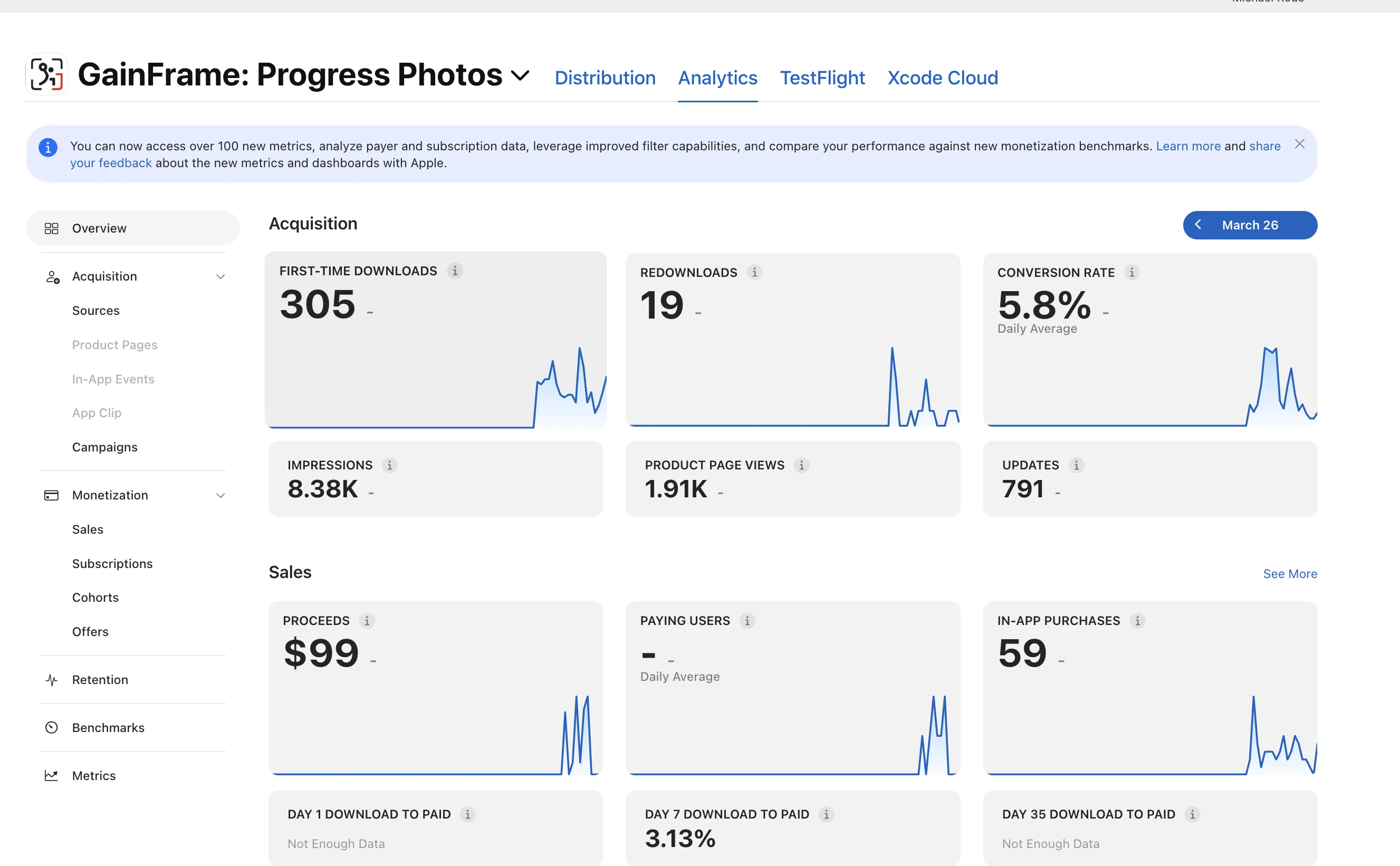Follow the Learn more link

click(x=1188, y=146)
